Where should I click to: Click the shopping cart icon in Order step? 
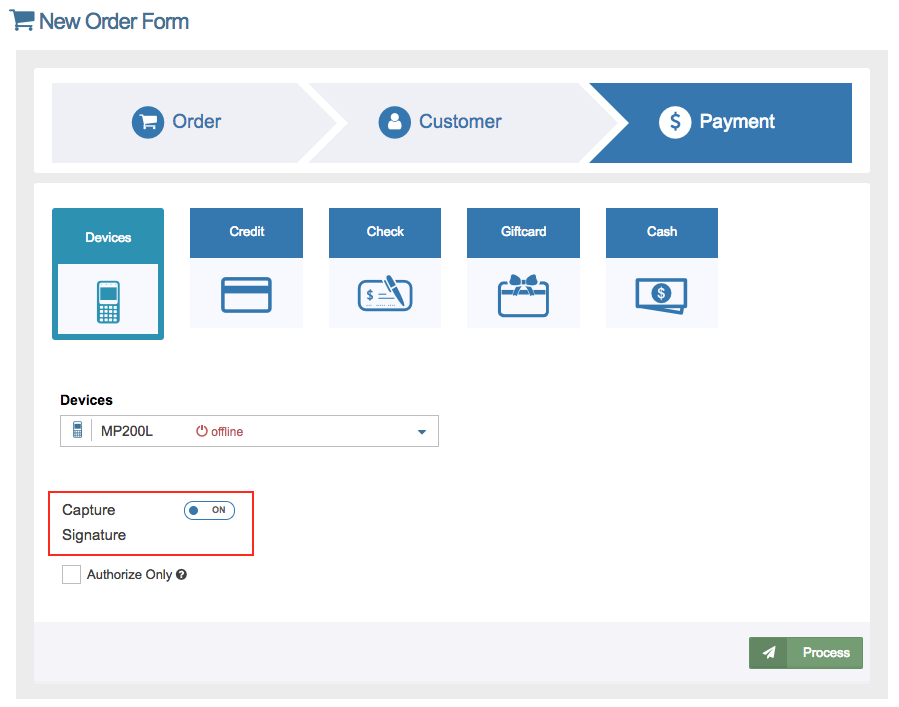pyautogui.click(x=148, y=122)
